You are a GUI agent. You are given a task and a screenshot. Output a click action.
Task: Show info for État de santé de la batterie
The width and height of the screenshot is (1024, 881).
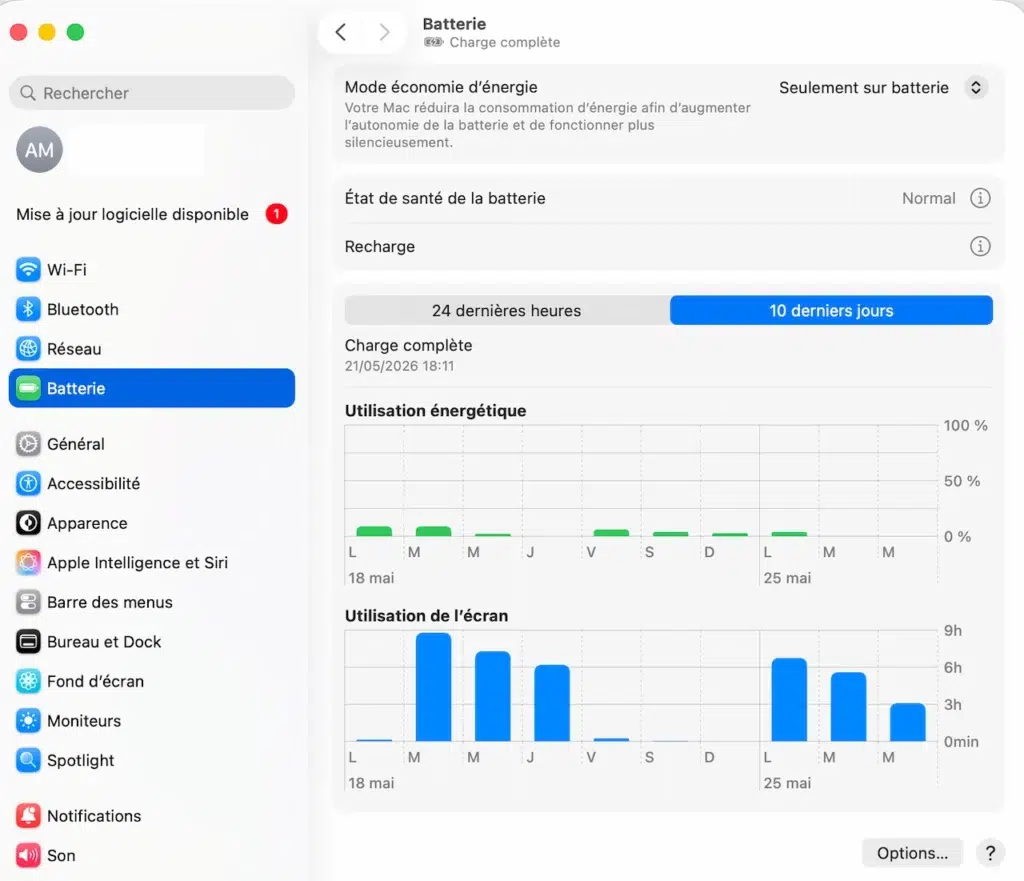click(x=980, y=198)
